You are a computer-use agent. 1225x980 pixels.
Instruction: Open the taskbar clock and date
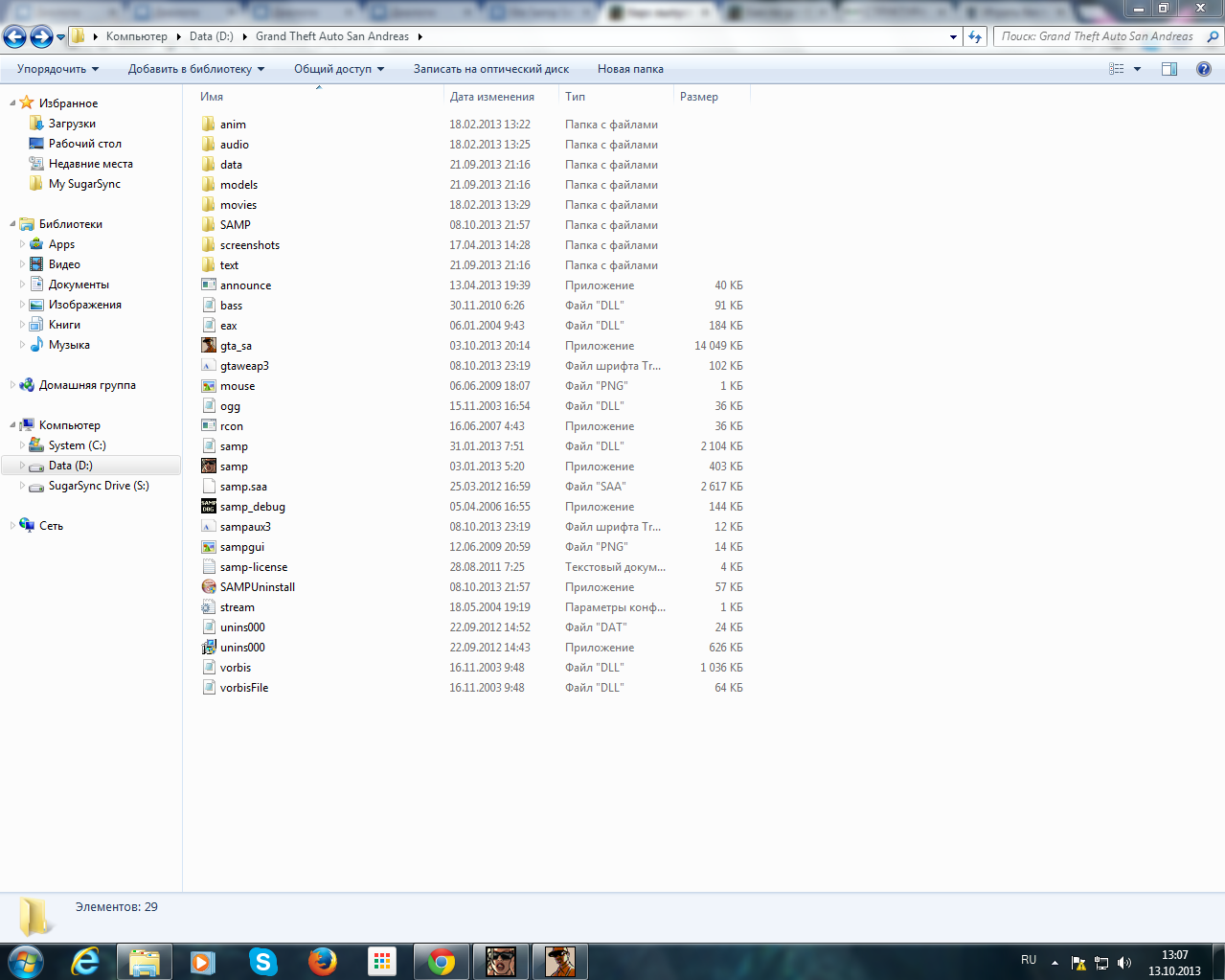coord(1174,963)
